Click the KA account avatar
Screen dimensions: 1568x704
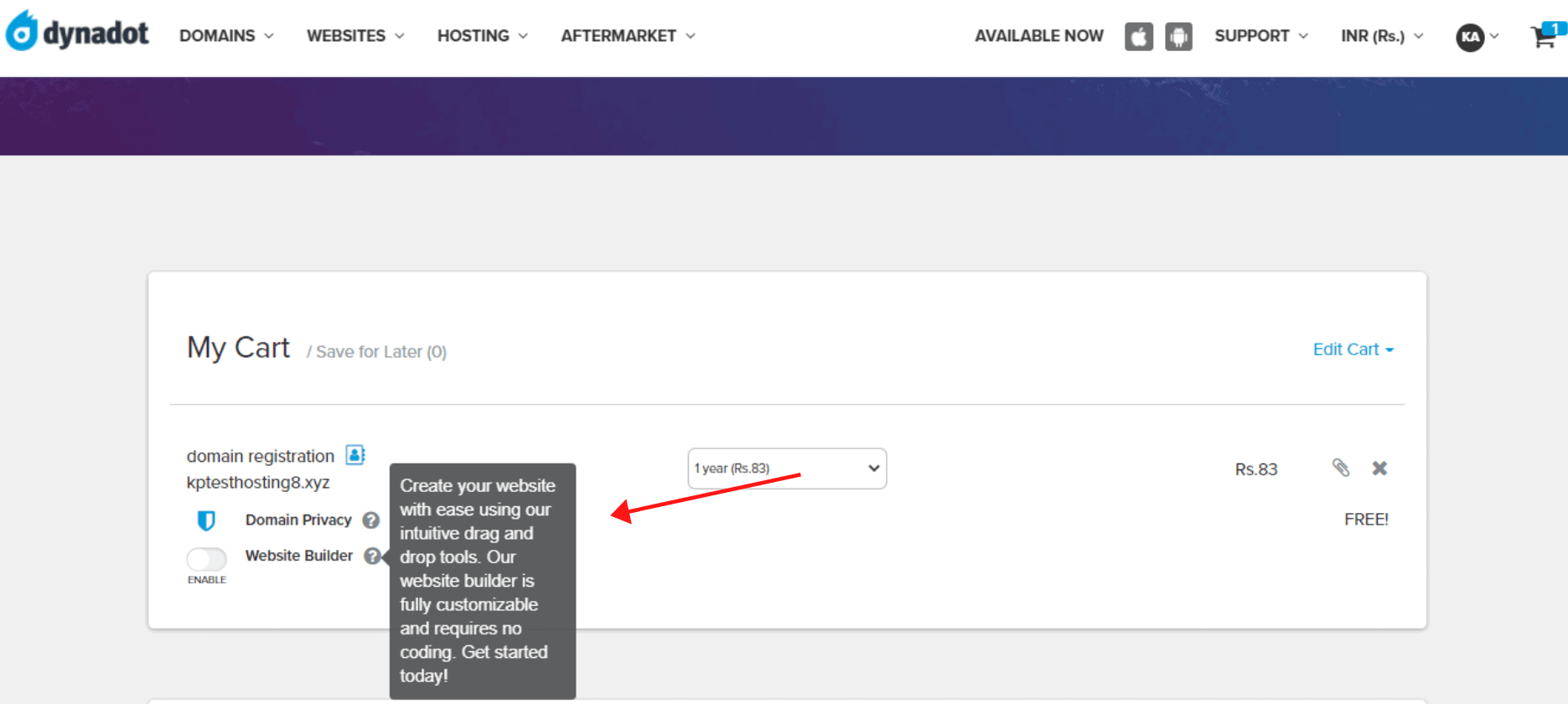tap(1470, 37)
